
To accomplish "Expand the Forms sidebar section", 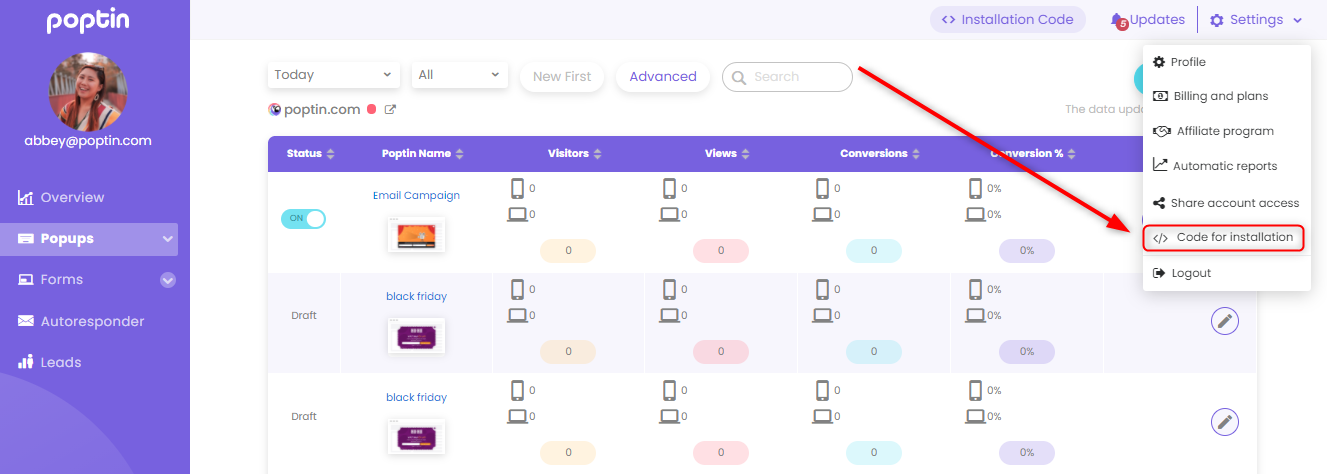I will 167,280.
